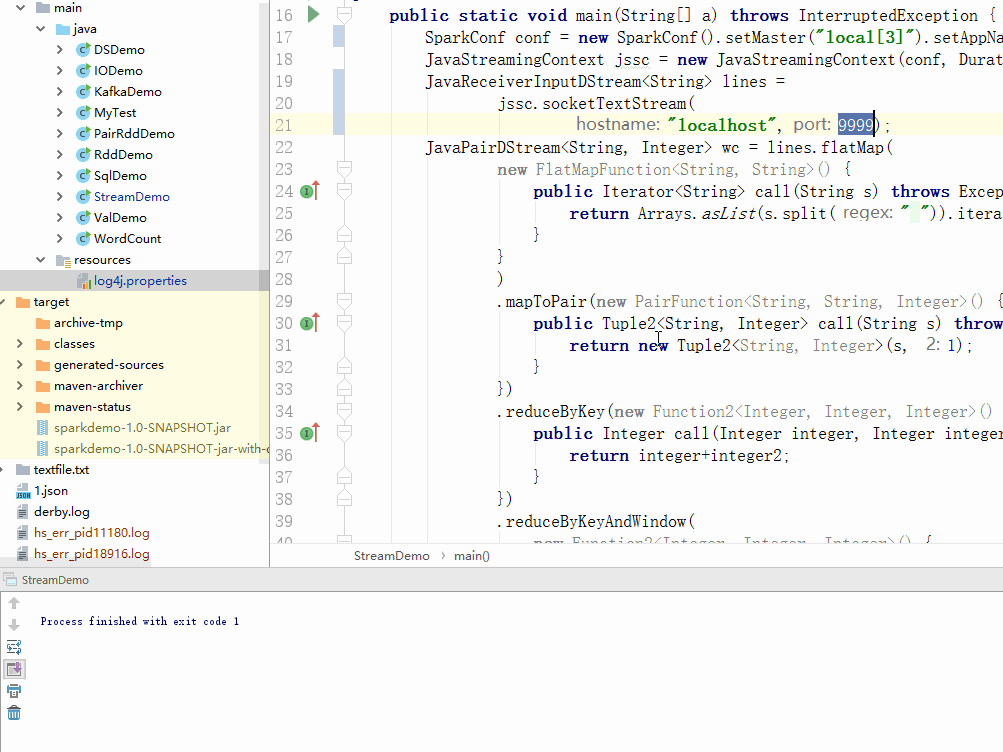Click fold toggle at line 23
This screenshot has height=752, width=1003.
pyautogui.click(x=344, y=169)
